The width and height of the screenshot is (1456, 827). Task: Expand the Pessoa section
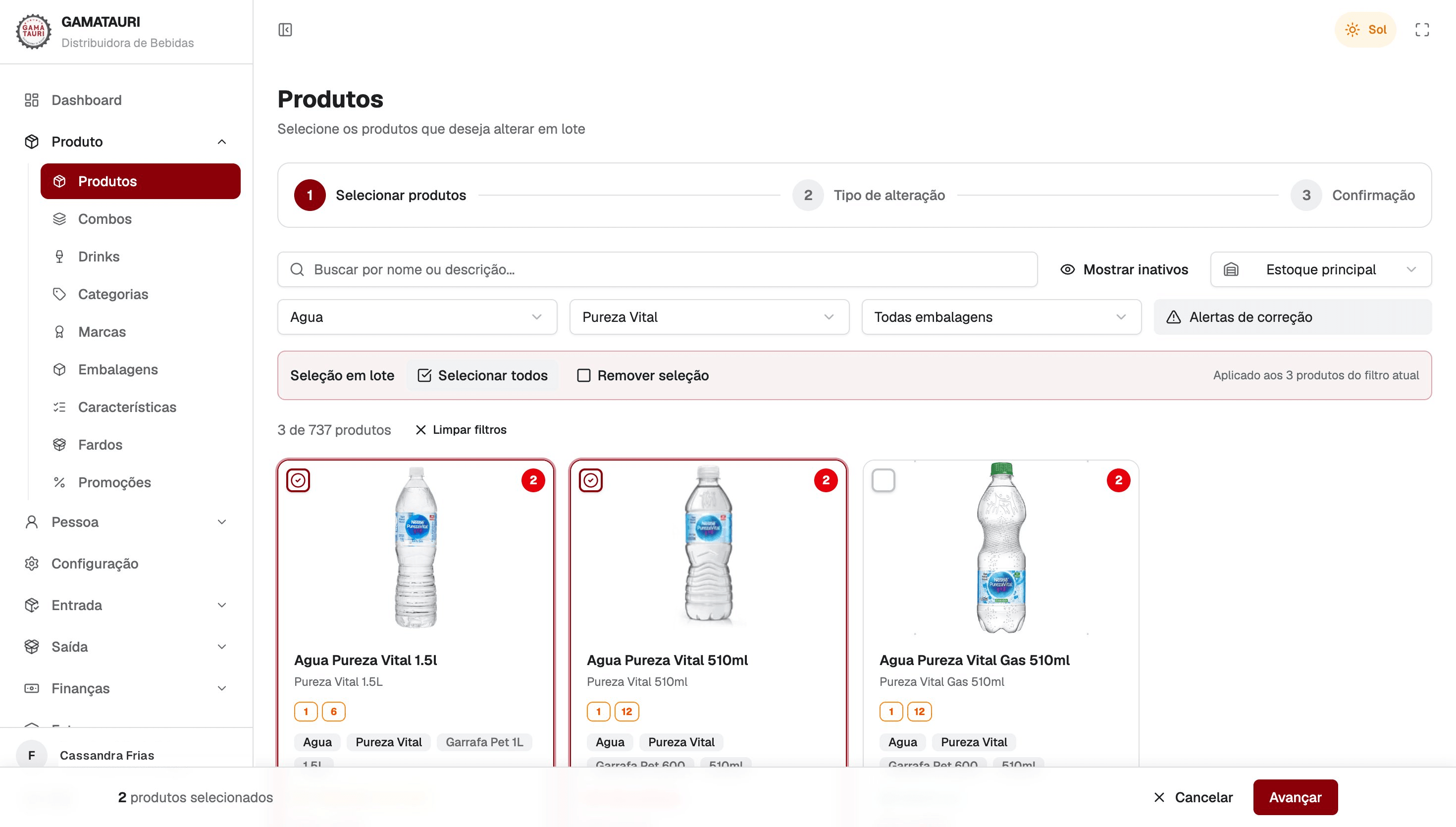pyautogui.click(x=126, y=522)
